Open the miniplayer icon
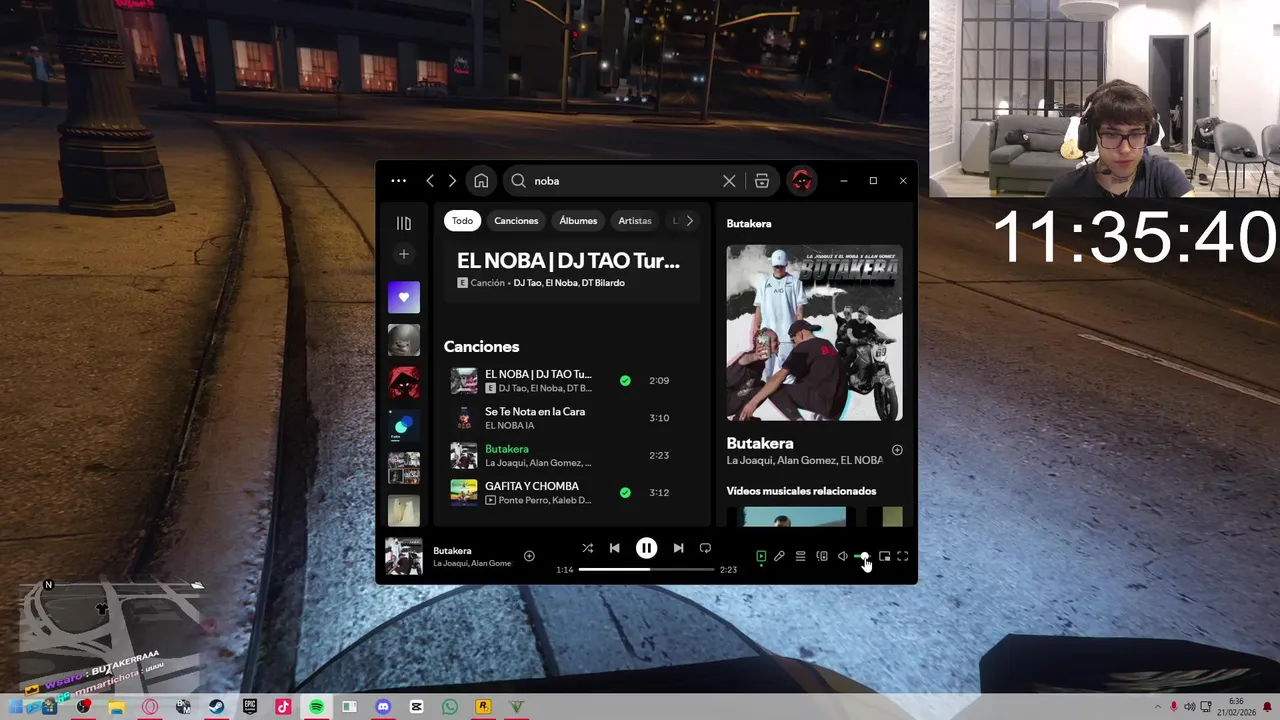 pyautogui.click(x=884, y=556)
